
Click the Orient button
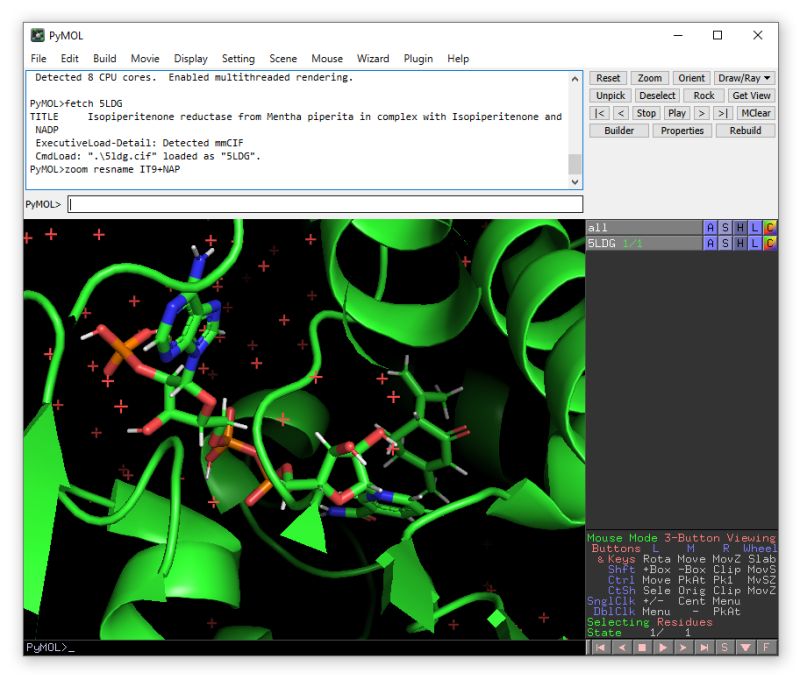691,78
